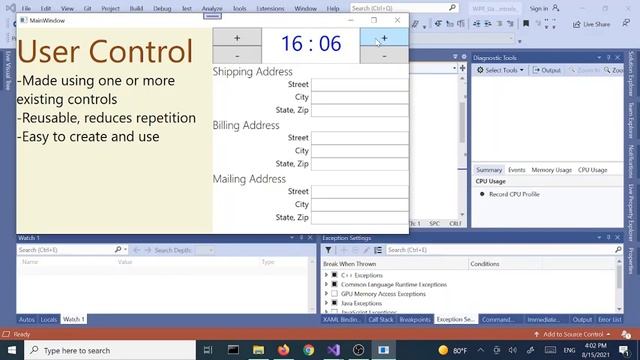
Task: Focus the Mailing Address State, Zip field
Action: (360, 218)
